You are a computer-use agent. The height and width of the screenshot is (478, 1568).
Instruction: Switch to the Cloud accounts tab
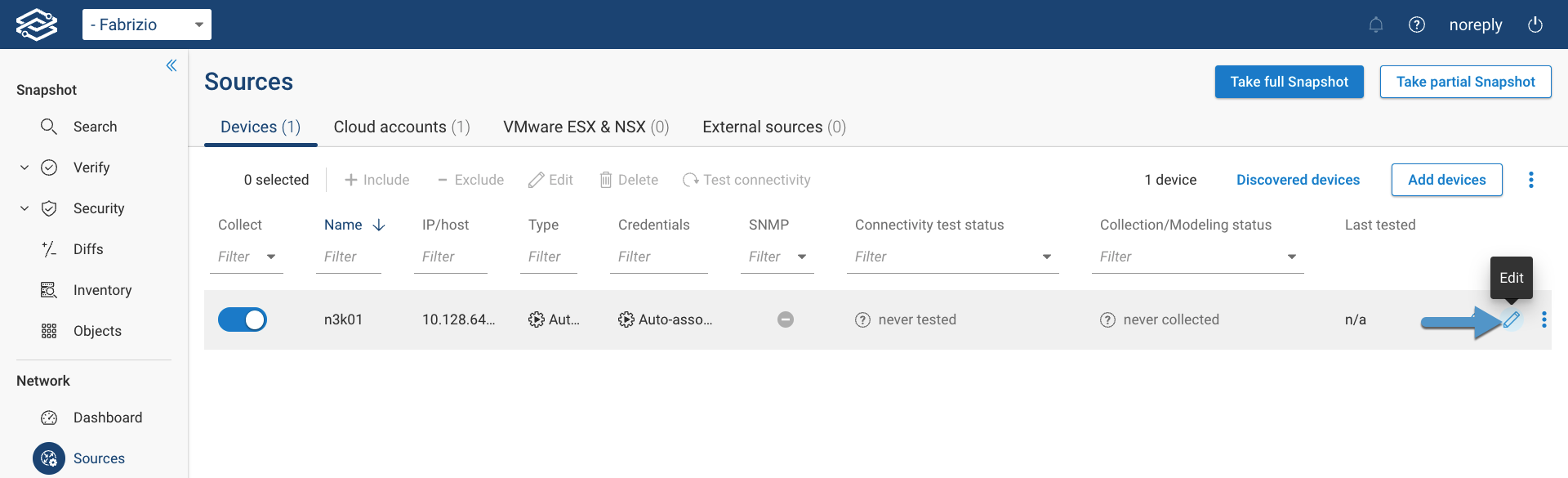click(x=402, y=127)
